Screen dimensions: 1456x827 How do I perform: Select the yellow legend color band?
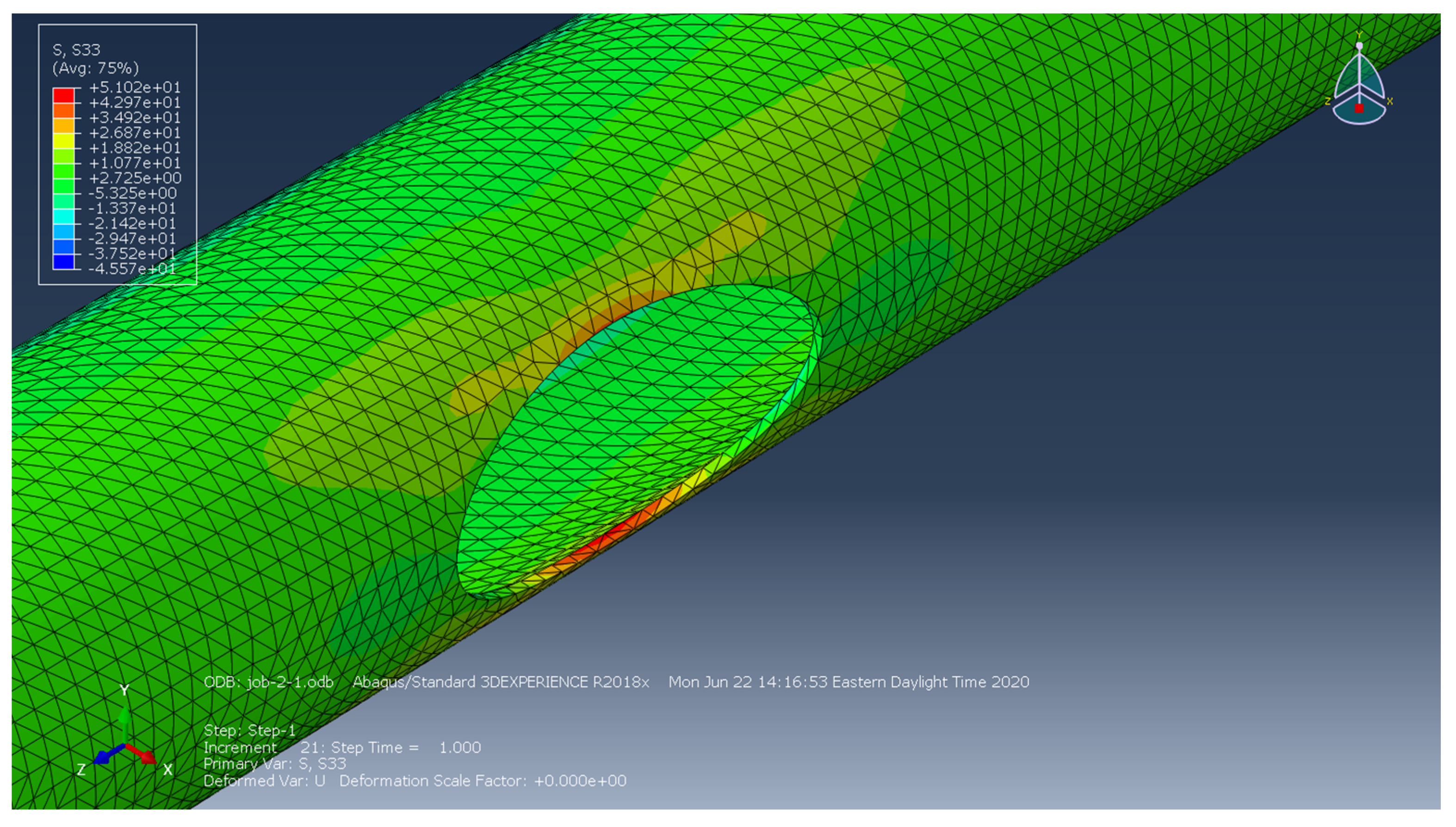click(63, 140)
